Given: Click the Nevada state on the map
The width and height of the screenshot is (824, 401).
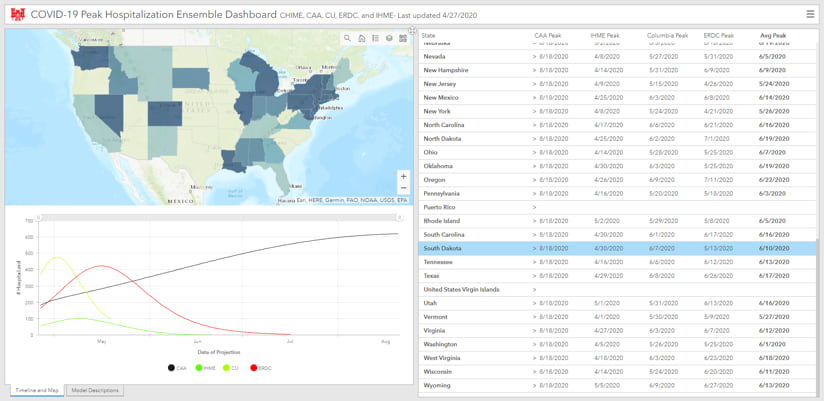Looking at the screenshot, I should tap(109, 113).
